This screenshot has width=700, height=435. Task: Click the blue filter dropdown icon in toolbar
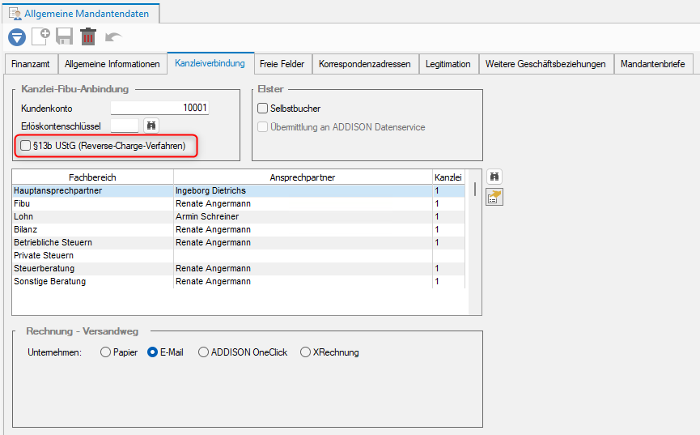[x=17, y=37]
